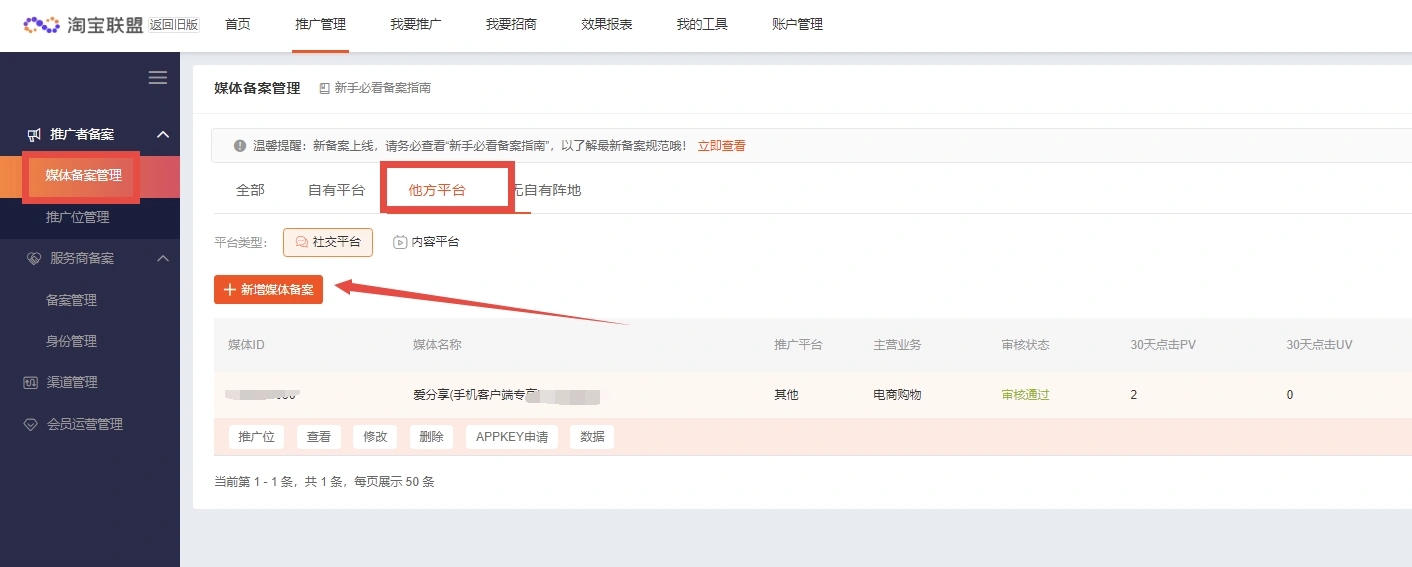Click the 新增媒体备案 button

tap(268, 289)
